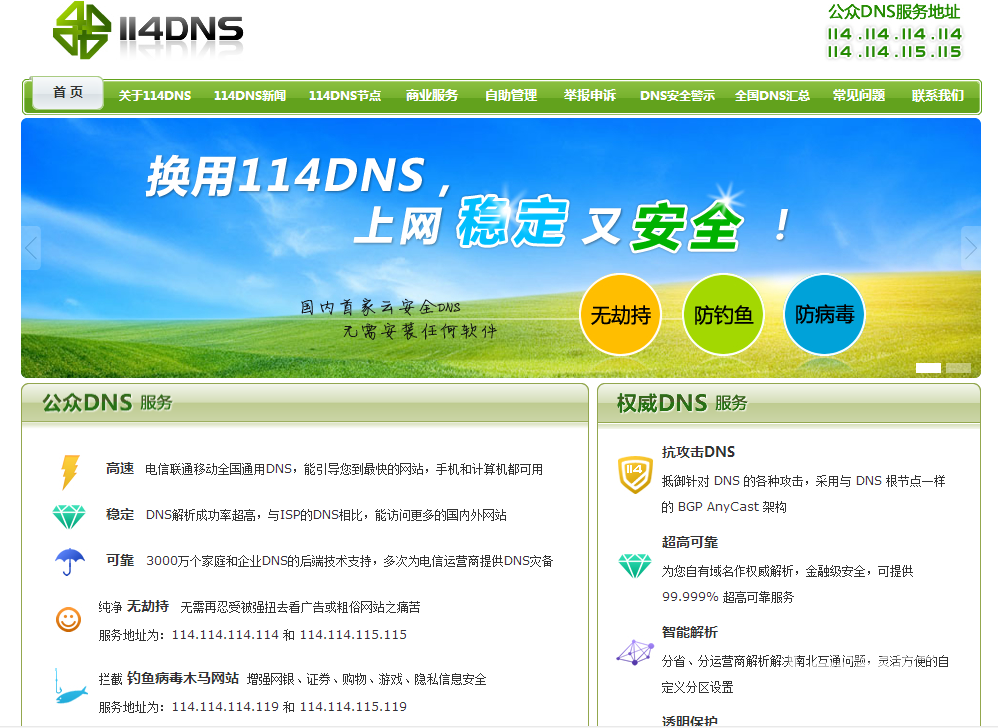
Task: Select first banner slide indicator
Action: click(x=928, y=368)
